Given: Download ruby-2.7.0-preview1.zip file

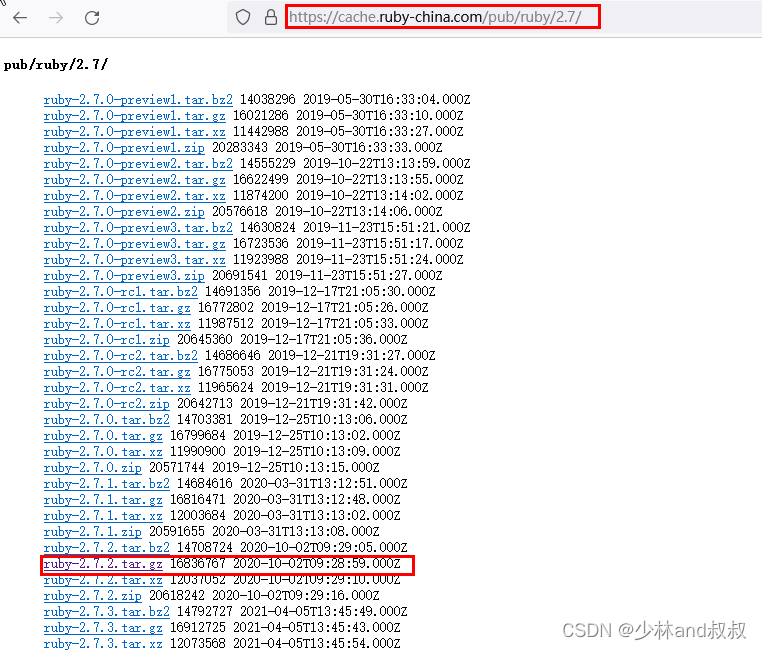Looking at the screenshot, I should pyautogui.click(x=124, y=148).
